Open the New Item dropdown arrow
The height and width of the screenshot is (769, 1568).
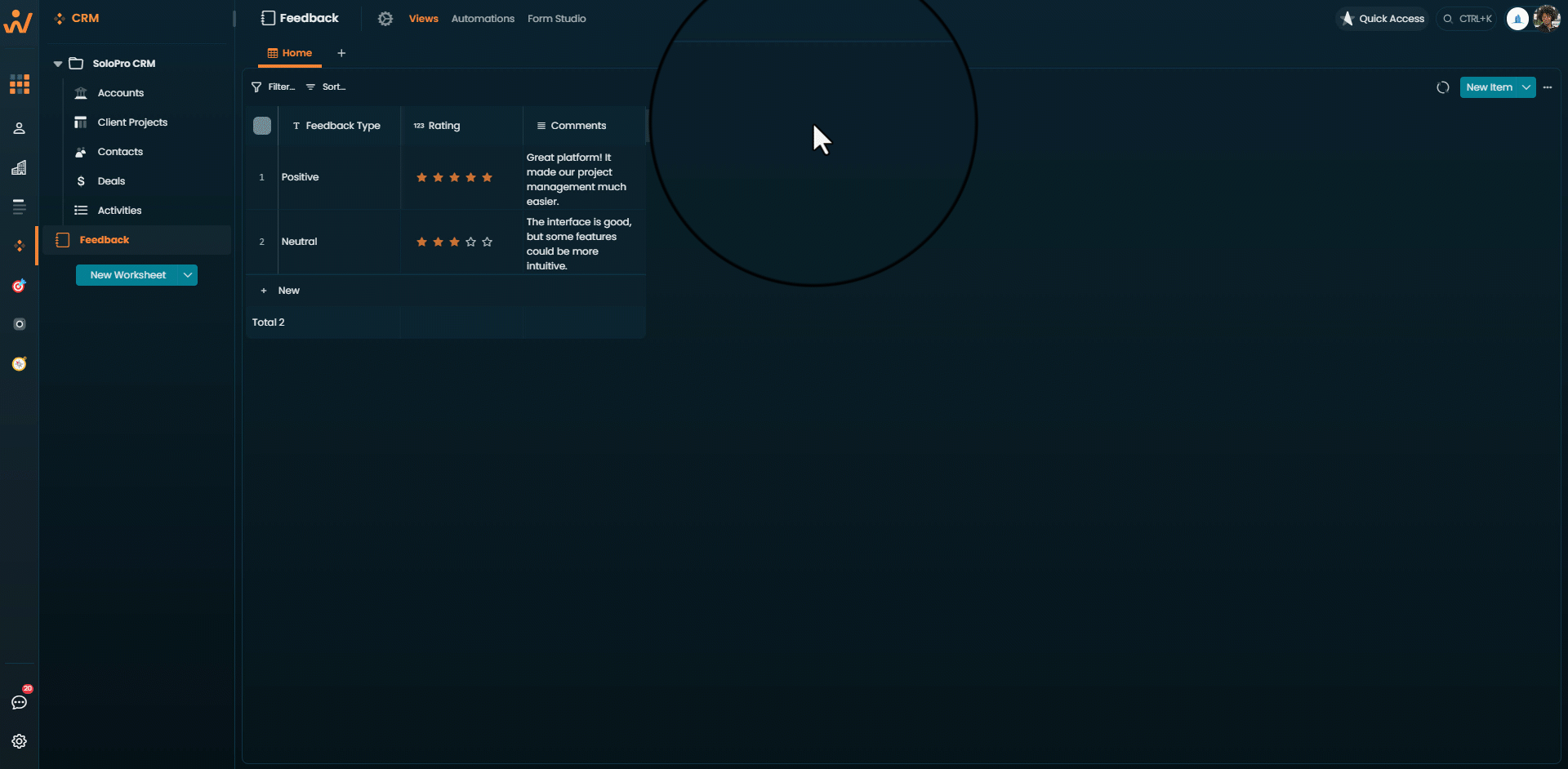pyautogui.click(x=1526, y=87)
